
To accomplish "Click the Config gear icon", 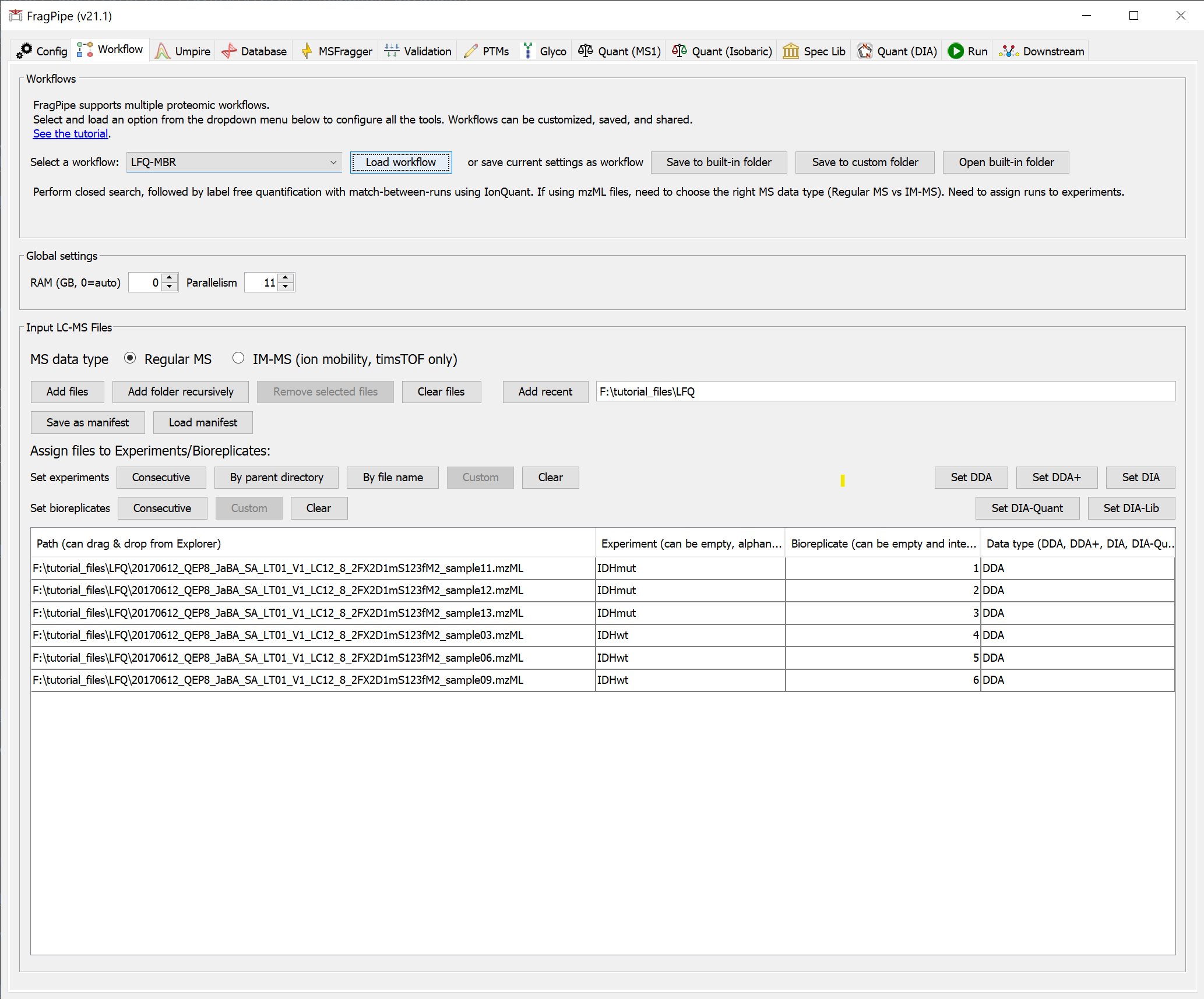I will click(x=24, y=51).
